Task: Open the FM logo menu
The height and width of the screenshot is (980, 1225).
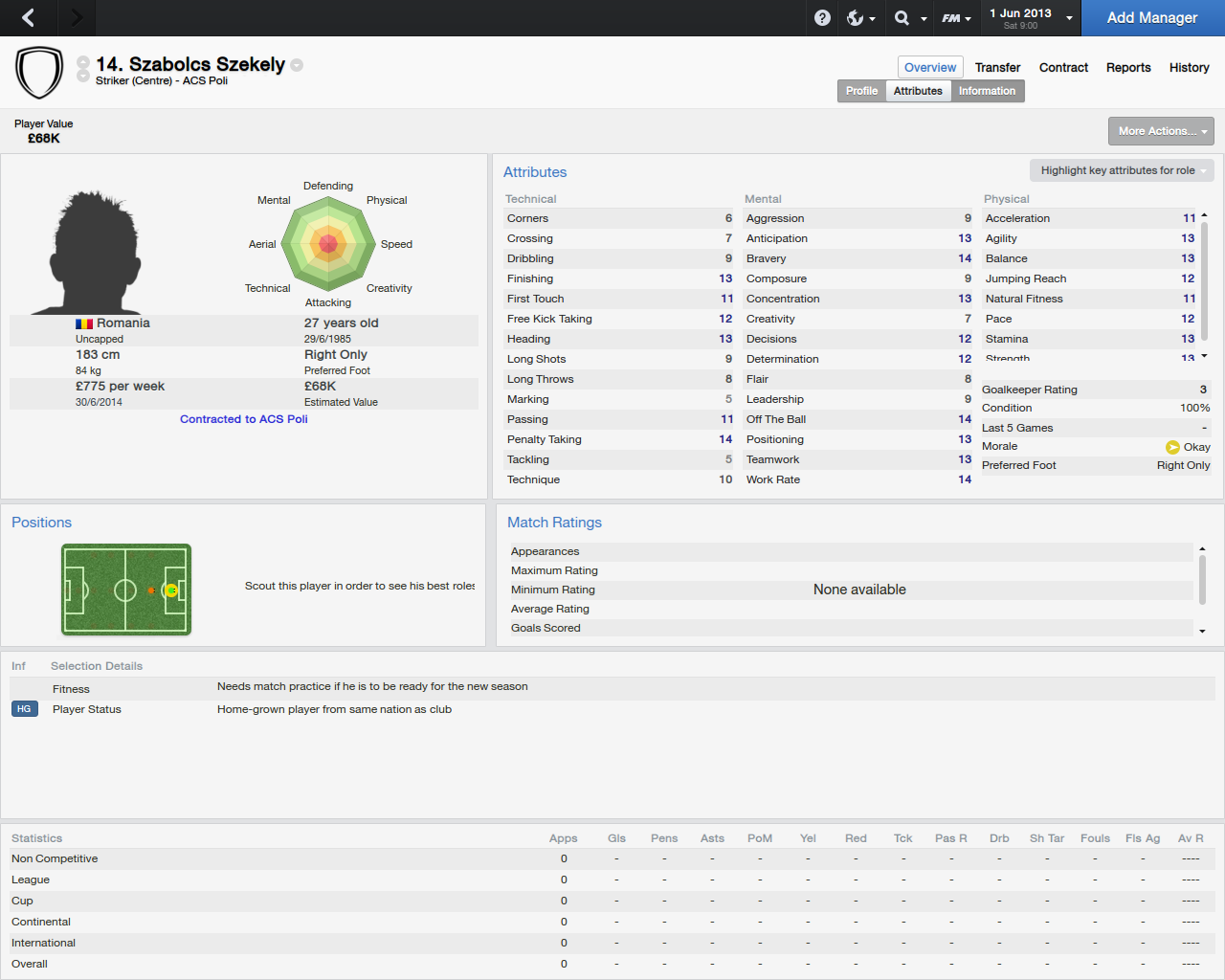Action: [x=955, y=17]
